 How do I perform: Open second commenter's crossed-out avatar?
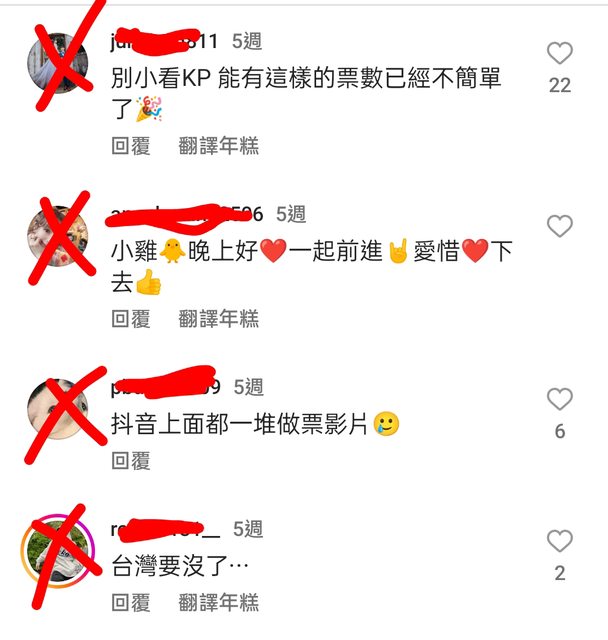point(58,236)
